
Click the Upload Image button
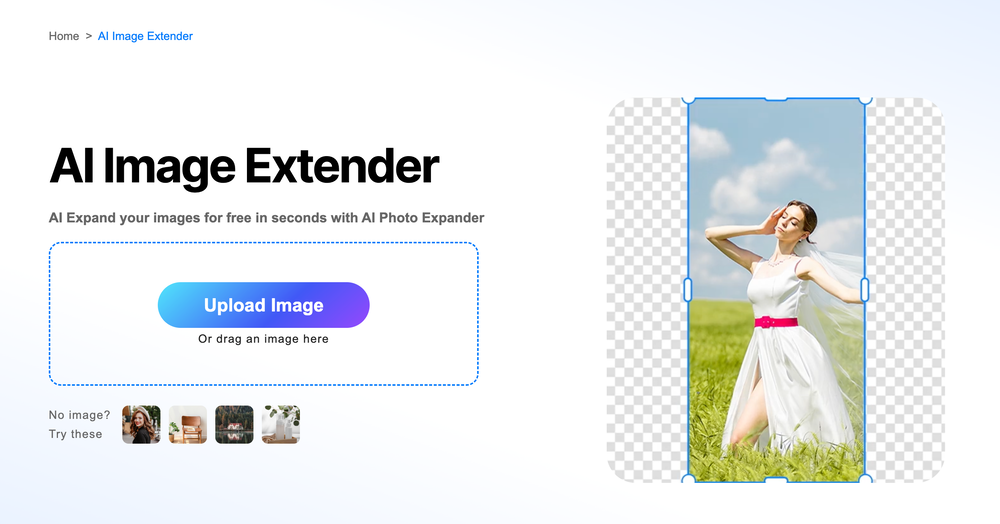tap(263, 305)
